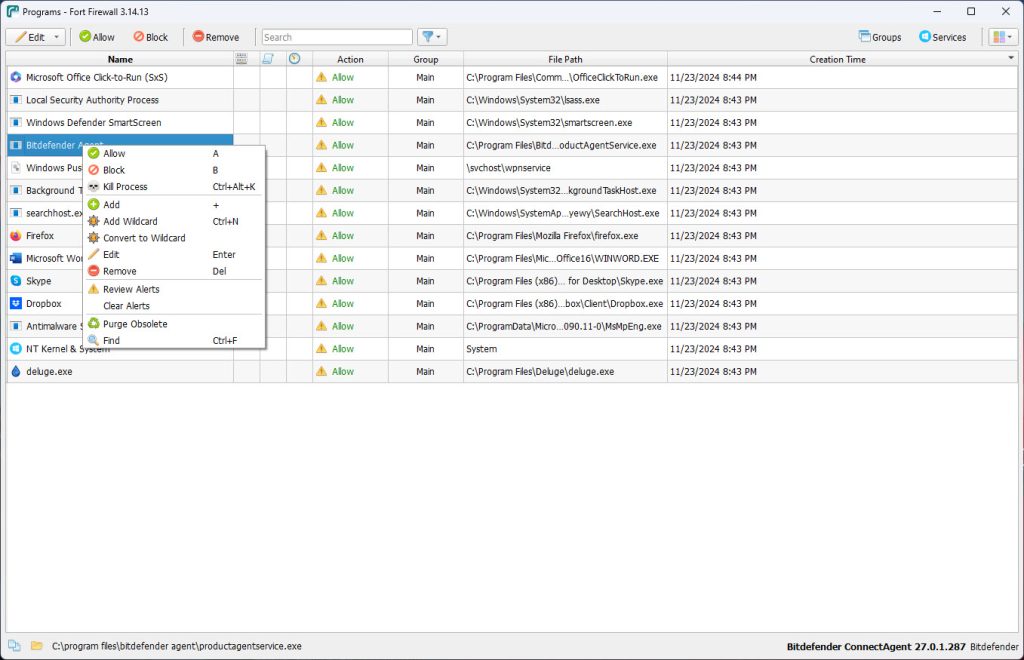Sort by the Group column header
Screen dimensions: 1024x660
point(426,59)
